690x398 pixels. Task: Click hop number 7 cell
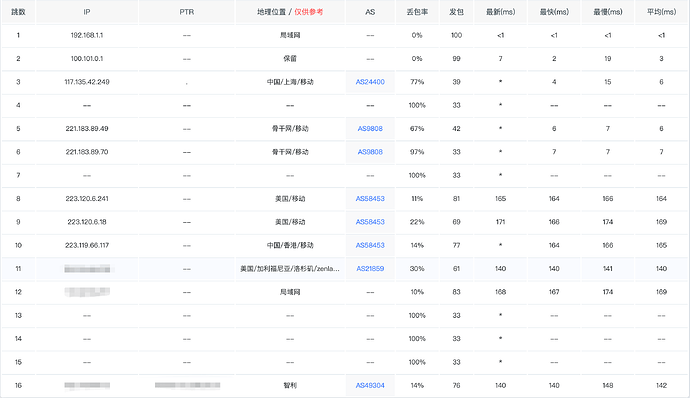point(18,175)
